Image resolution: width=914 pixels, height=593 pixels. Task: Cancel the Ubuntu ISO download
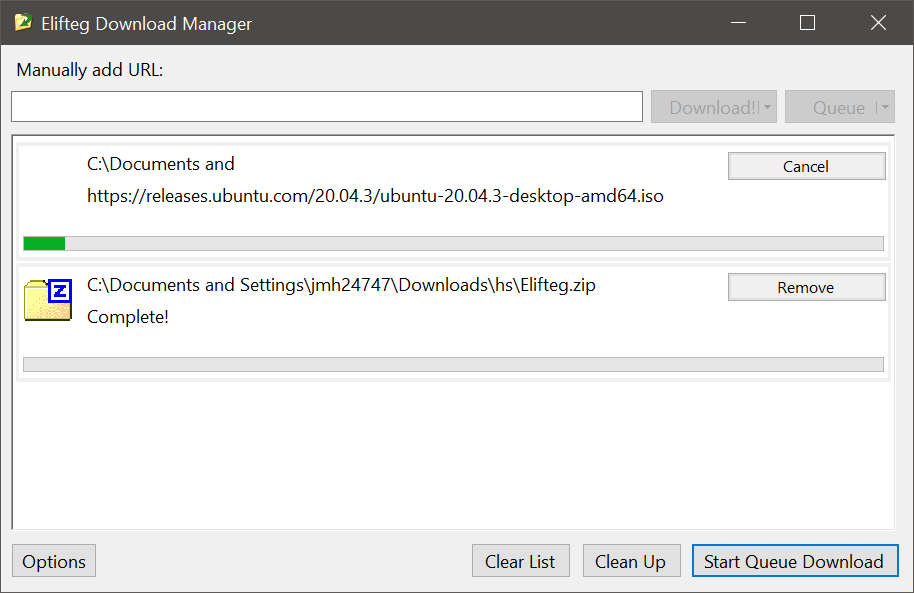point(806,166)
